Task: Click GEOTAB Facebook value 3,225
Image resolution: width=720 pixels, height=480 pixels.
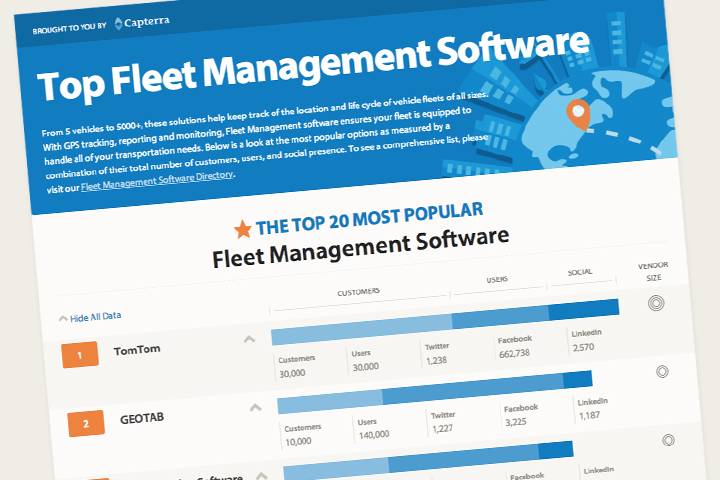Action: click(x=516, y=422)
